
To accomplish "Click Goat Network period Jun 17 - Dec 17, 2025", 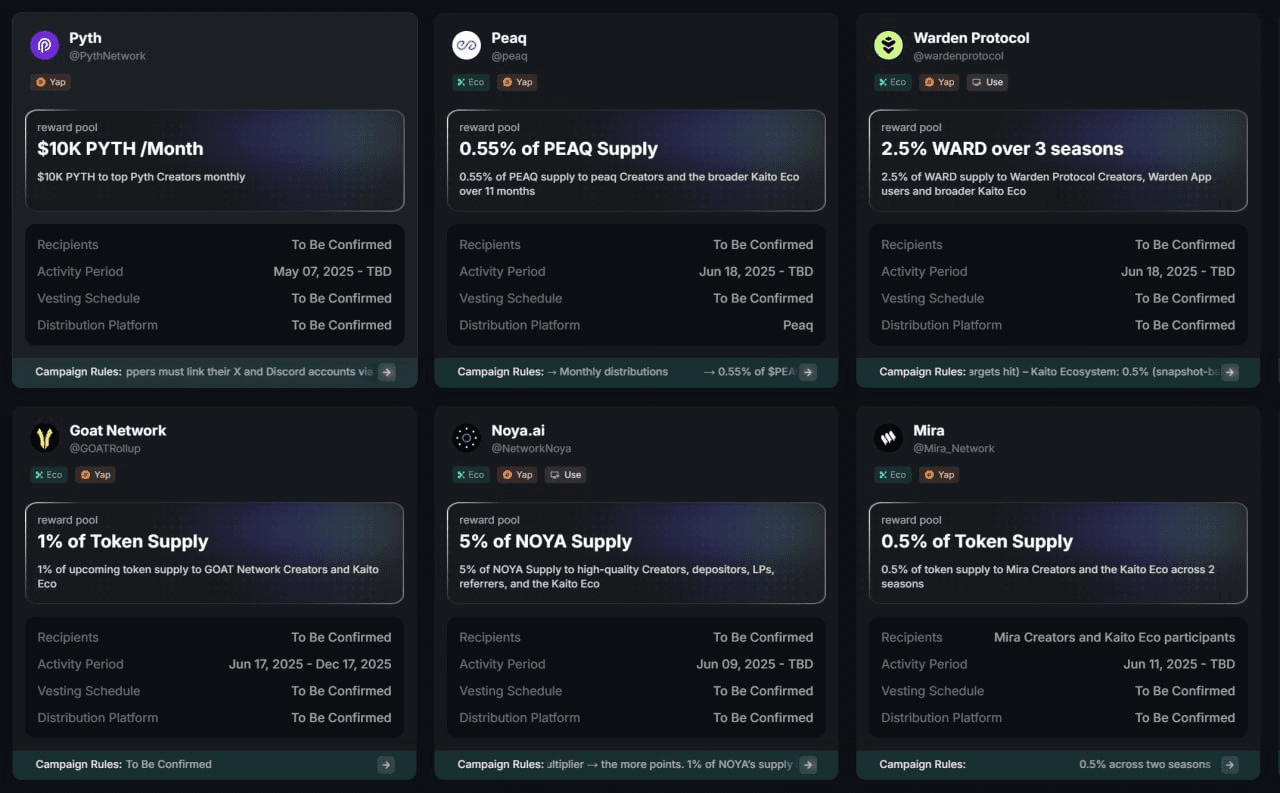I will (310, 665).
